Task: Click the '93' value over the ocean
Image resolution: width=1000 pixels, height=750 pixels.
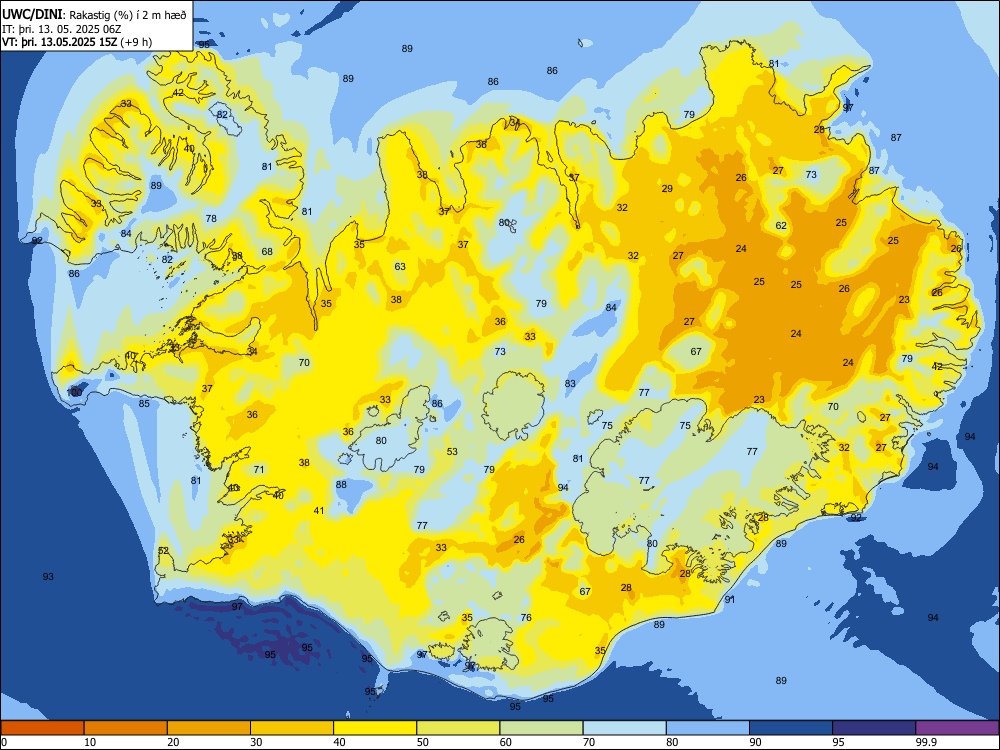Action: 48,577
